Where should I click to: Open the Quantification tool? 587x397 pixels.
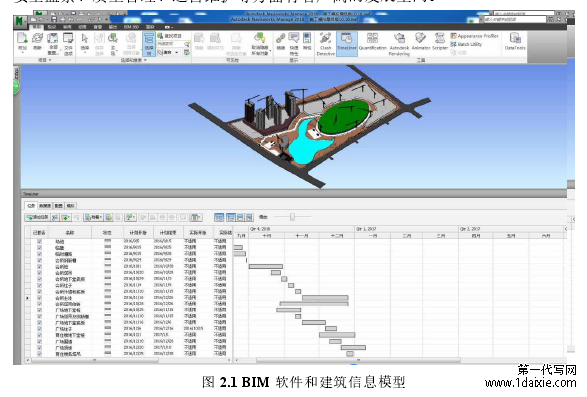point(372,41)
